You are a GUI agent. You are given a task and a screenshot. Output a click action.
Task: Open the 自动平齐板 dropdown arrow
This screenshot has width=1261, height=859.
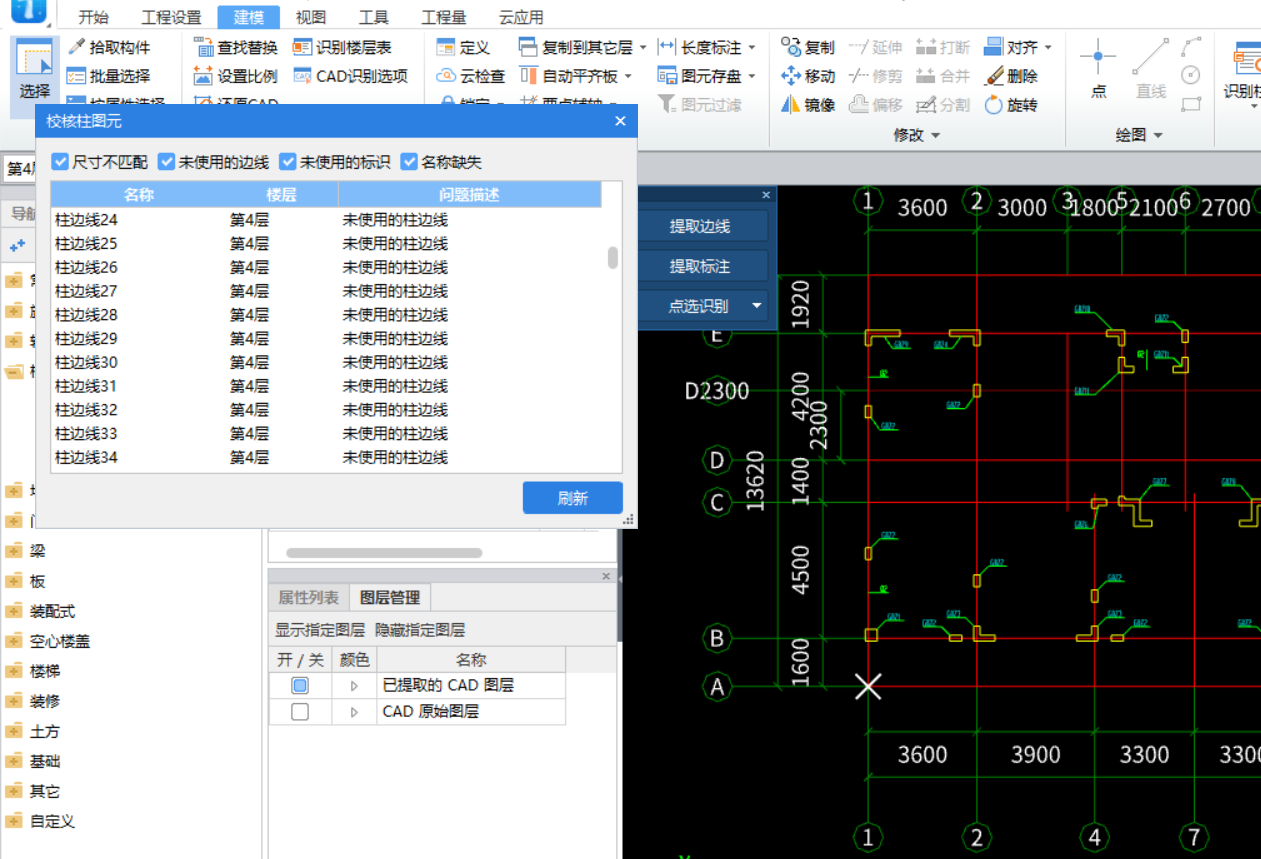[x=628, y=76]
